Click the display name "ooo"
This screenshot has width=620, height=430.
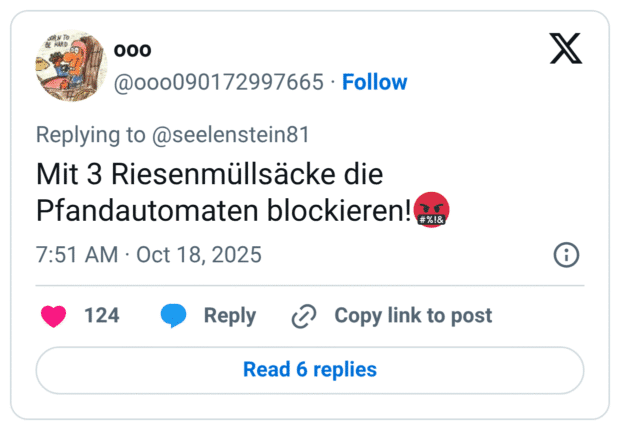pyautogui.click(x=132, y=50)
